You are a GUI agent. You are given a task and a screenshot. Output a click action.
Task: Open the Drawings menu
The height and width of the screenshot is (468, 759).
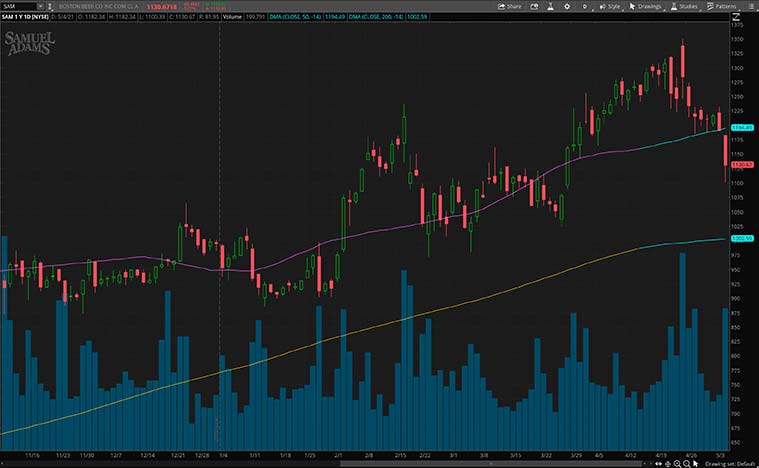click(647, 6)
